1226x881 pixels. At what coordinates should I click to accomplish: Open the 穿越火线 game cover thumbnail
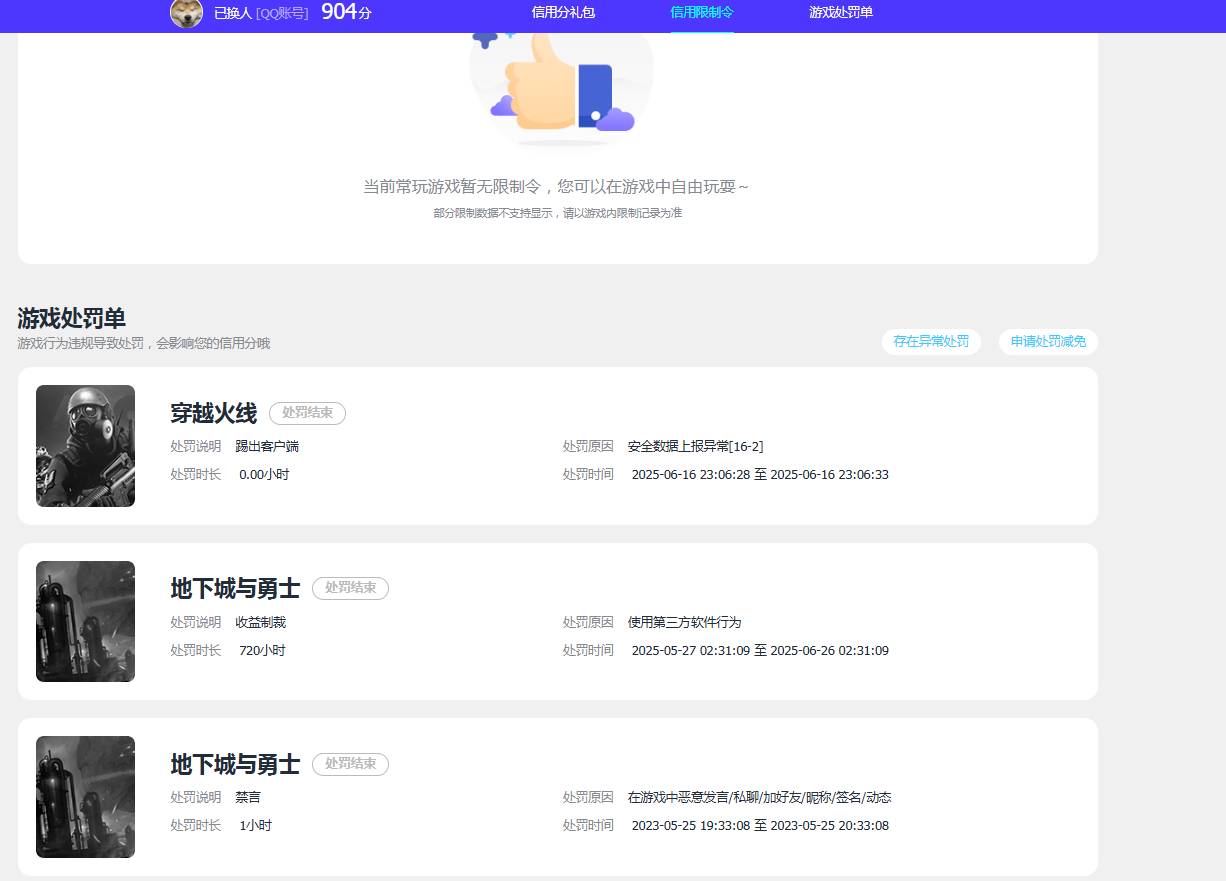pyautogui.click(x=85, y=446)
